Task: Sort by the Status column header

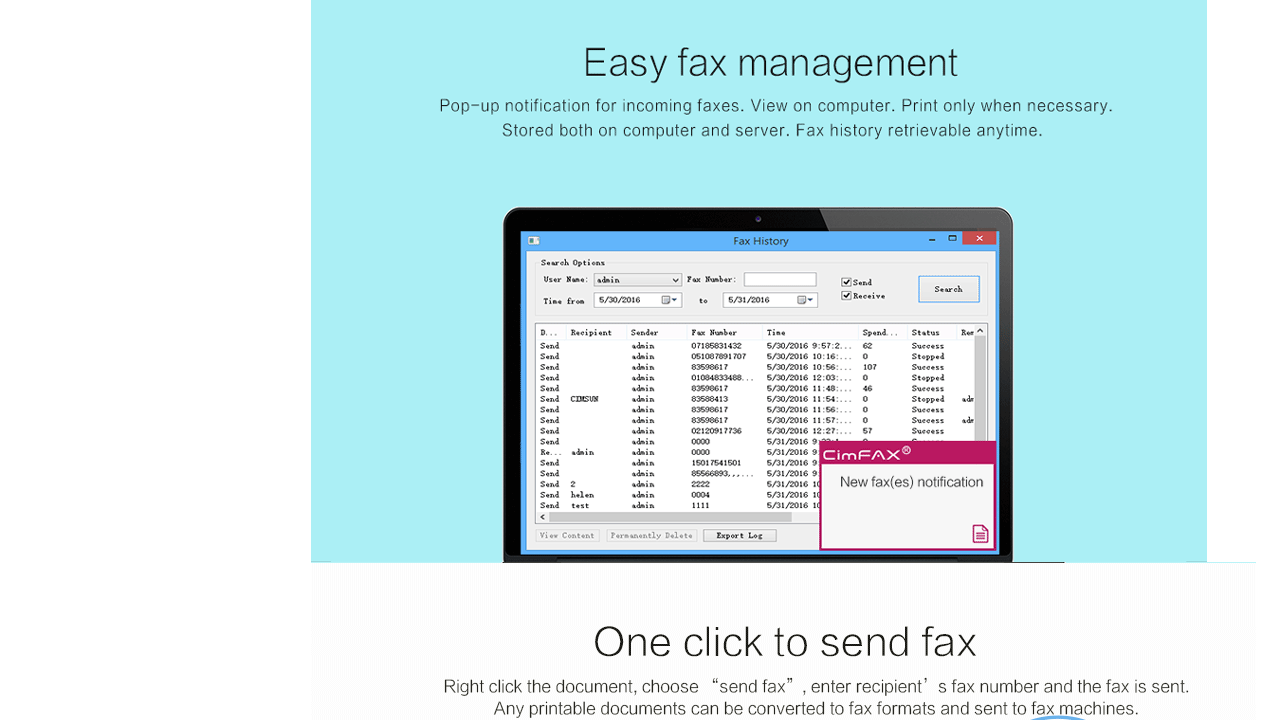Action: pyautogui.click(x=926, y=332)
